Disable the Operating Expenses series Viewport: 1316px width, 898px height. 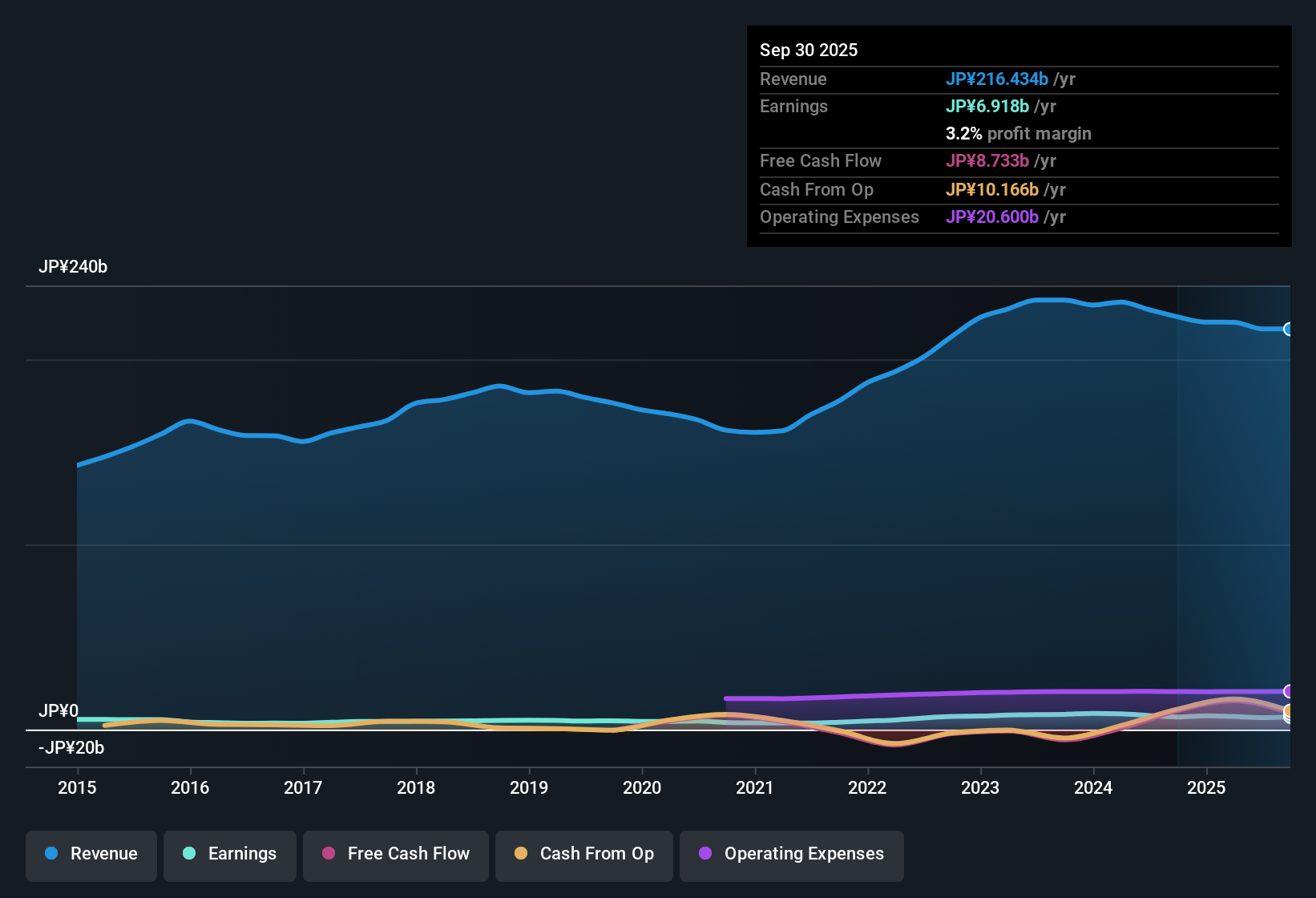pyautogui.click(x=791, y=854)
